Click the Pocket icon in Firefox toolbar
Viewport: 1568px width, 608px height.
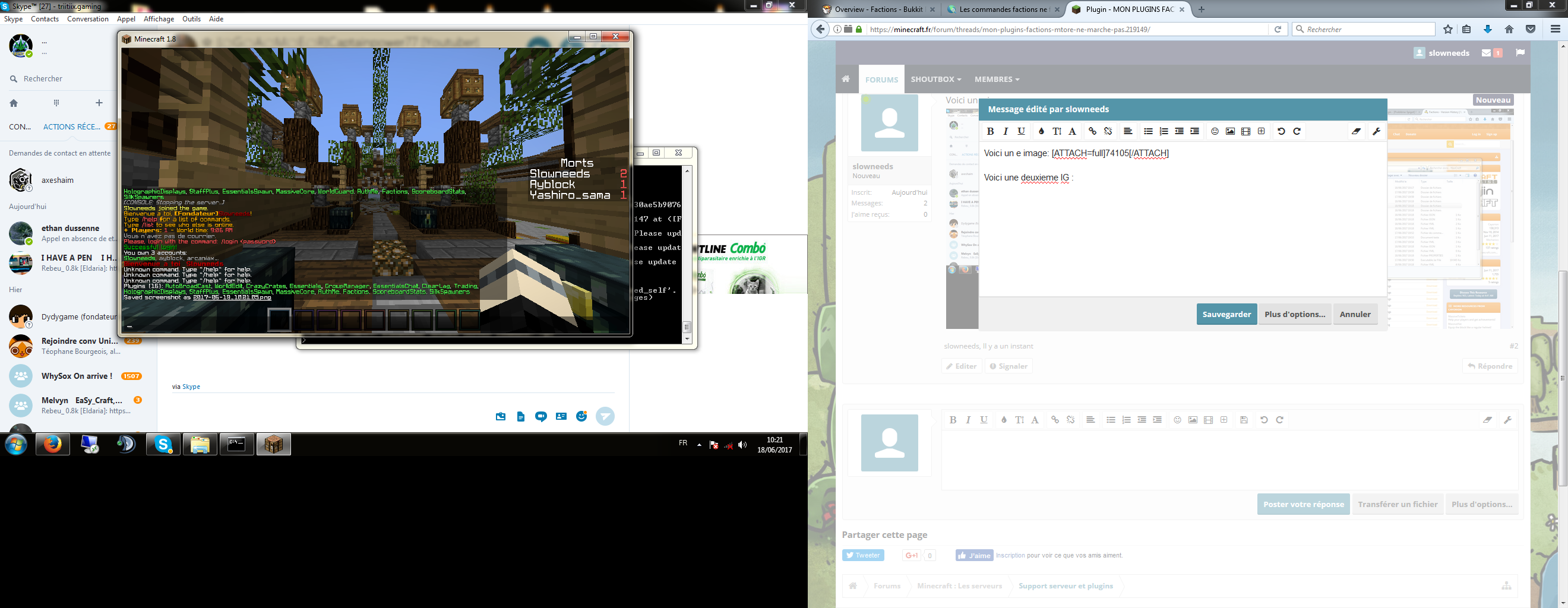(x=1530, y=29)
